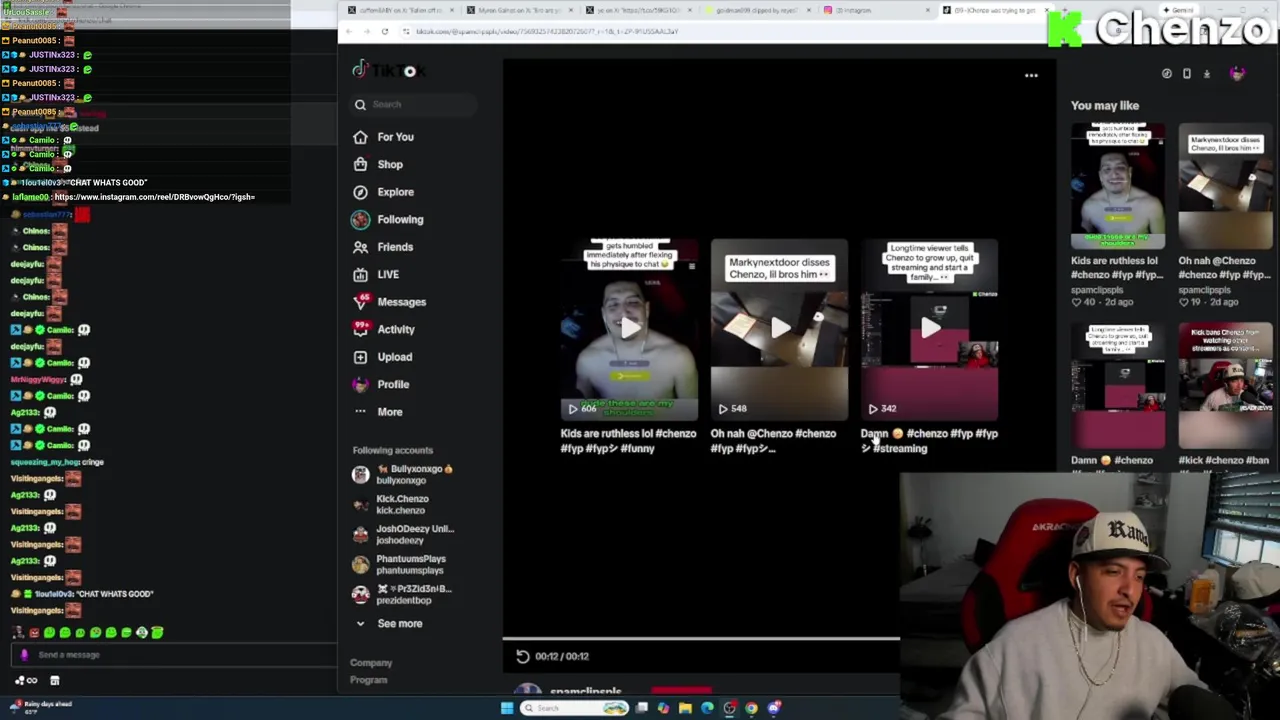This screenshot has width=1280, height=720.
Task: Open joshodeezy following account
Action: coord(404,534)
